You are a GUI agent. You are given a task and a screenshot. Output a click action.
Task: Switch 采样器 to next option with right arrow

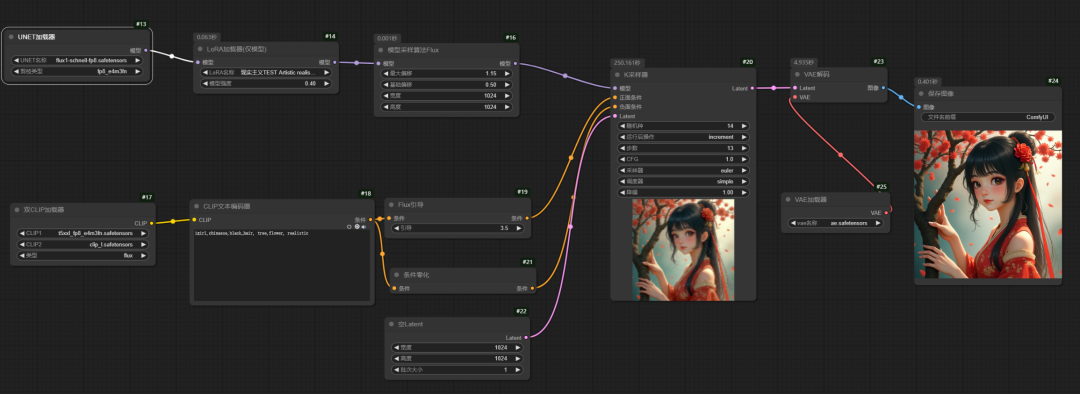pyautogui.click(x=744, y=170)
